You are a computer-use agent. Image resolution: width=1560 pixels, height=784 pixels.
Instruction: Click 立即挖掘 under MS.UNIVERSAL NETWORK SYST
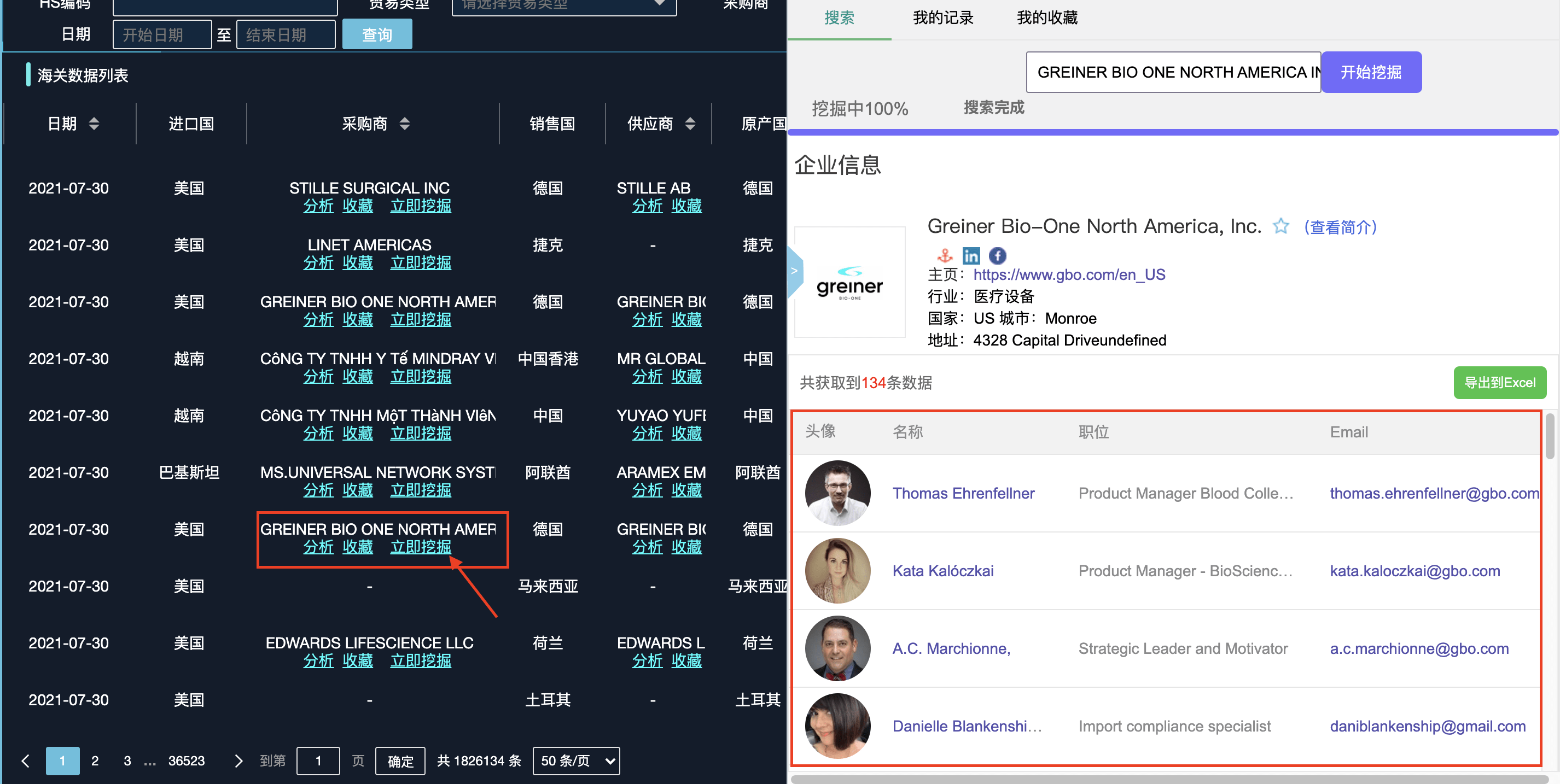tap(421, 490)
